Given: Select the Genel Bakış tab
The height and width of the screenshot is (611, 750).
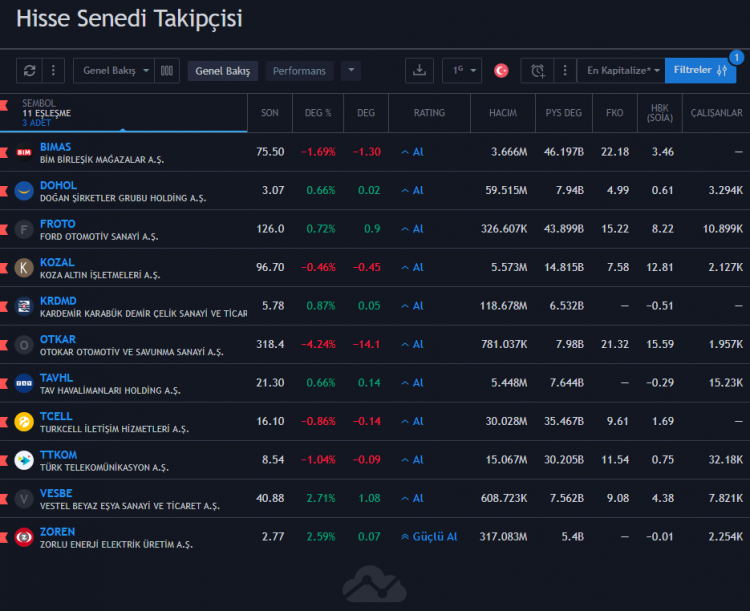Looking at the screenshot, I should [222, 71].
